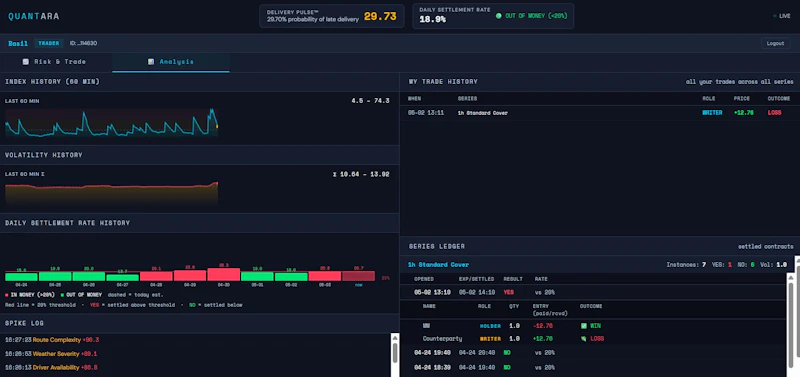Click the green 05-01 settlement bar
The image size is (800, 377).
tap(257, 276)
